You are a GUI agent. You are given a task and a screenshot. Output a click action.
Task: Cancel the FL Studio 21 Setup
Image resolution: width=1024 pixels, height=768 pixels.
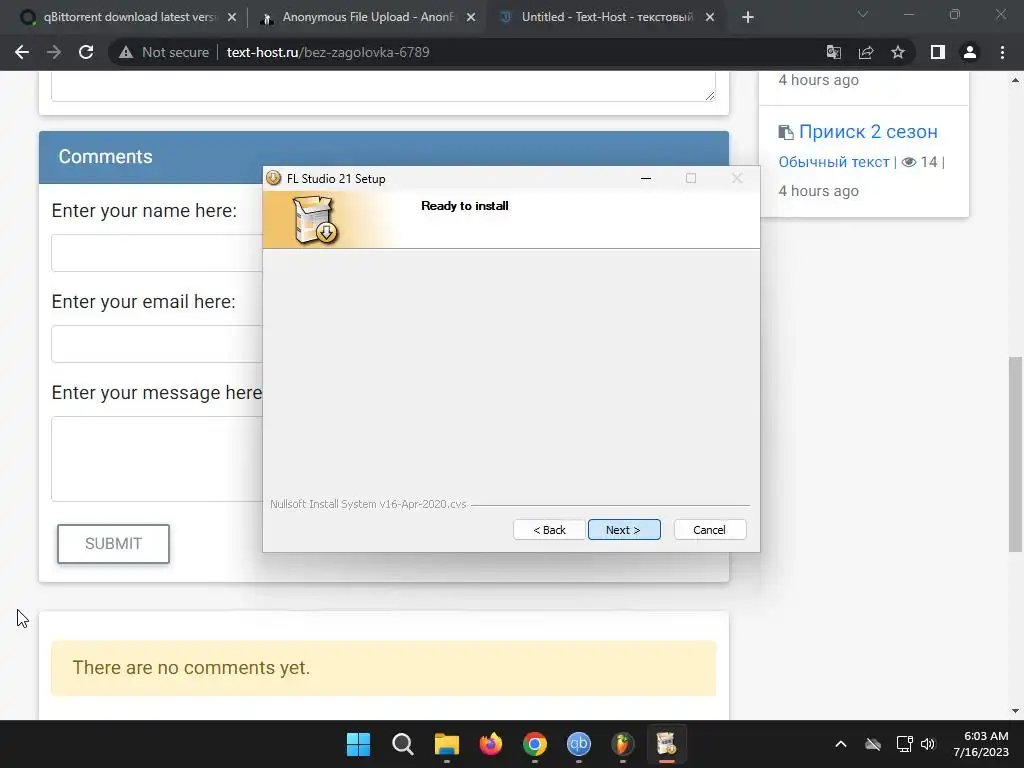coord(709,530)
